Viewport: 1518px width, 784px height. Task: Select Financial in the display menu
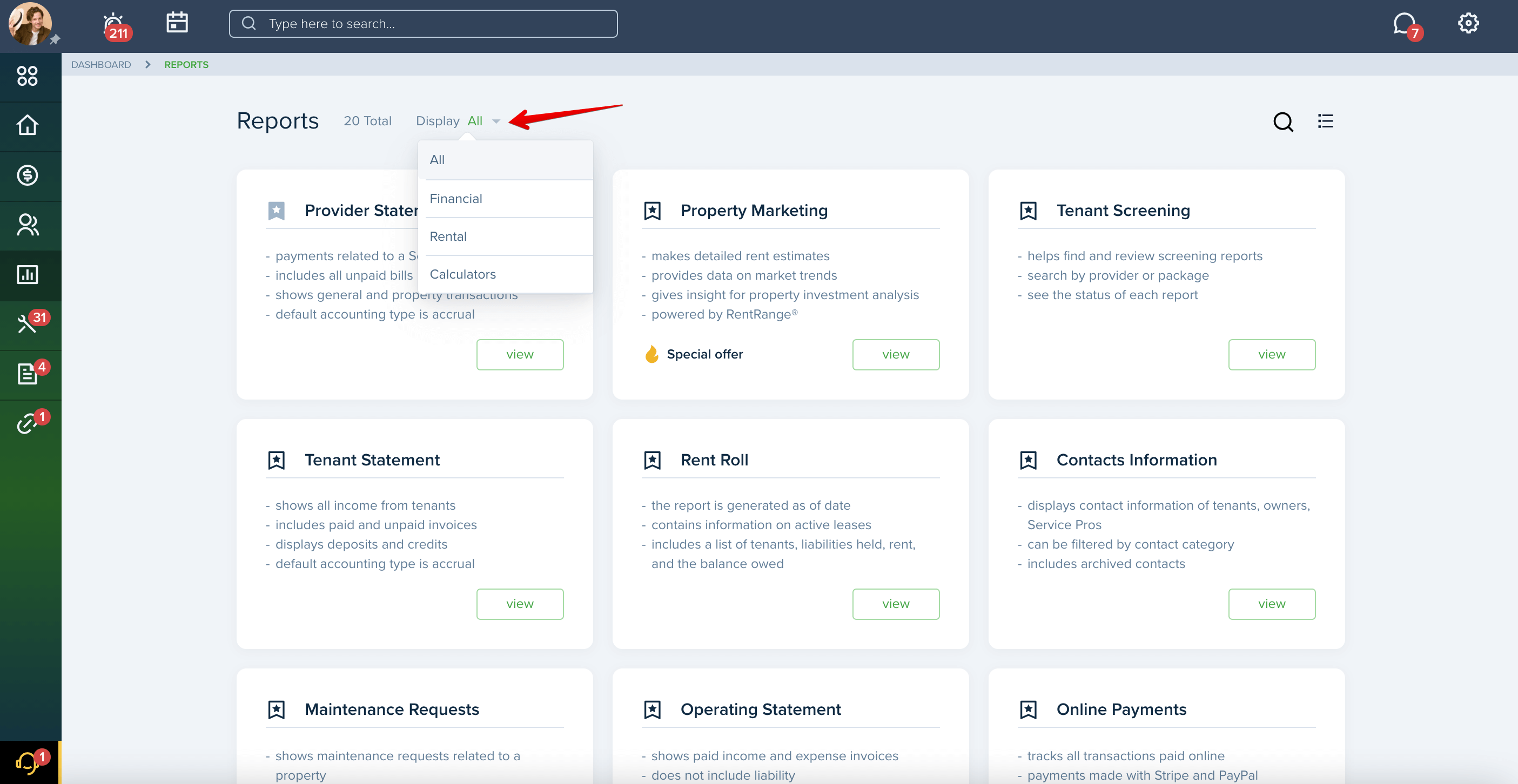[x=505, y=199]
